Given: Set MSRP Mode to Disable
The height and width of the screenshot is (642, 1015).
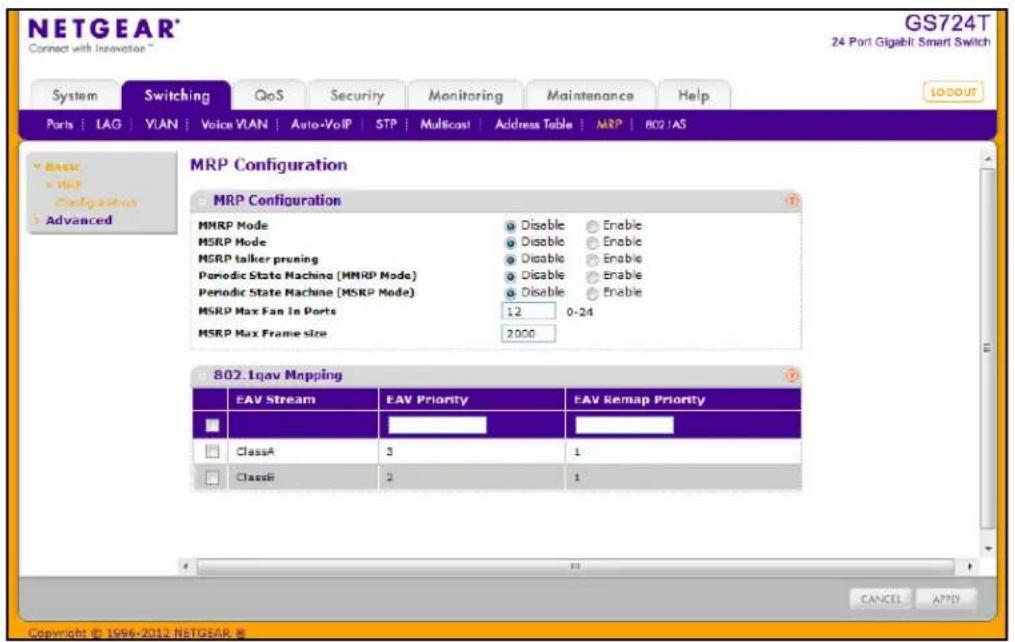Looking at the screenshot, I should pos(510,243).
